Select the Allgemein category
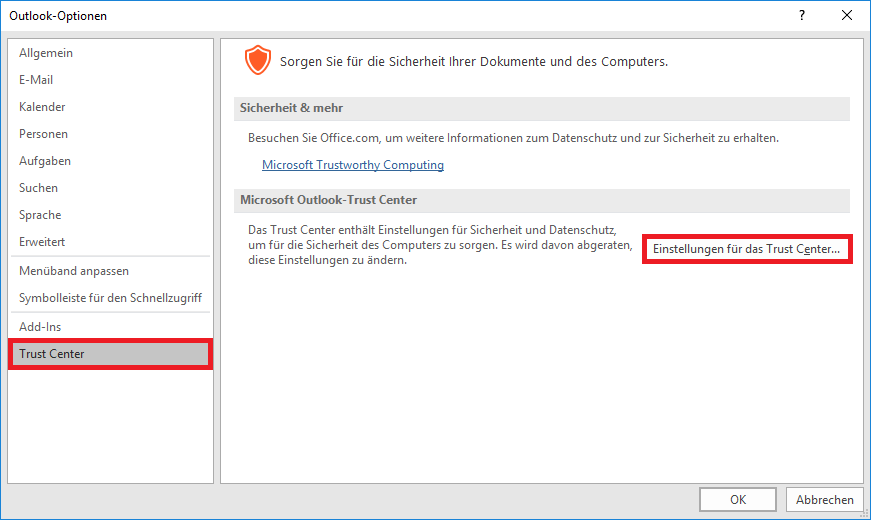Viewport: 871px width, 520px height. [46, 53]
